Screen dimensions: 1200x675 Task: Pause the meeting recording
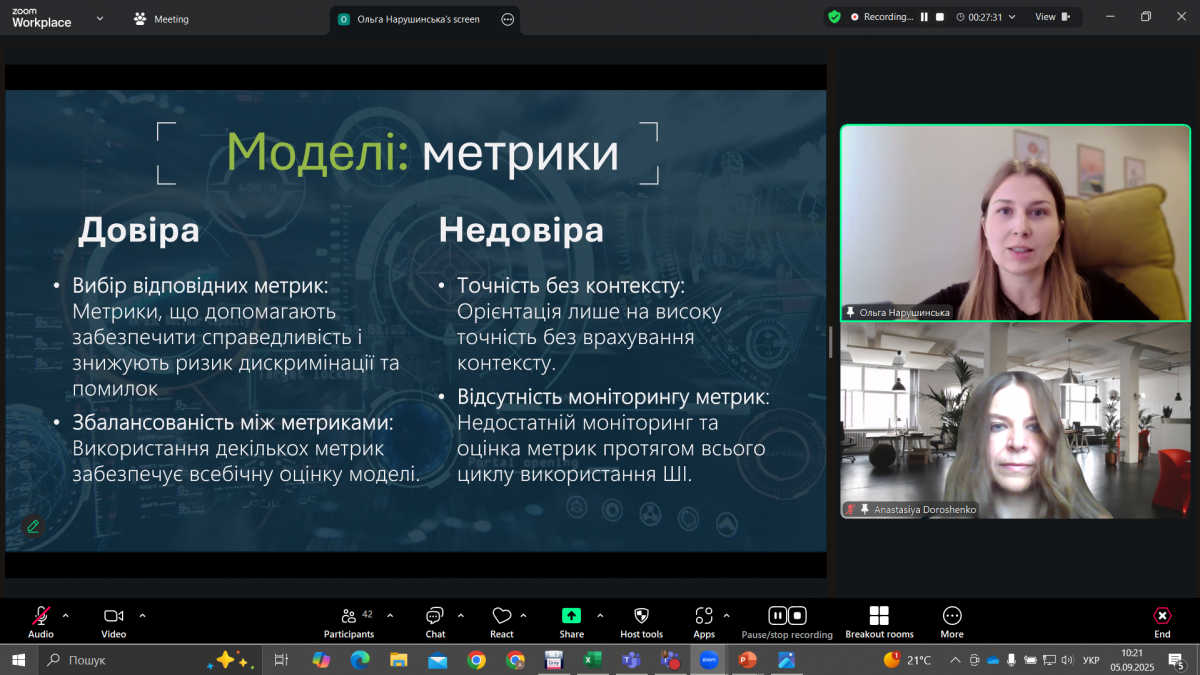pyautogui.click(x=777, y=616)
